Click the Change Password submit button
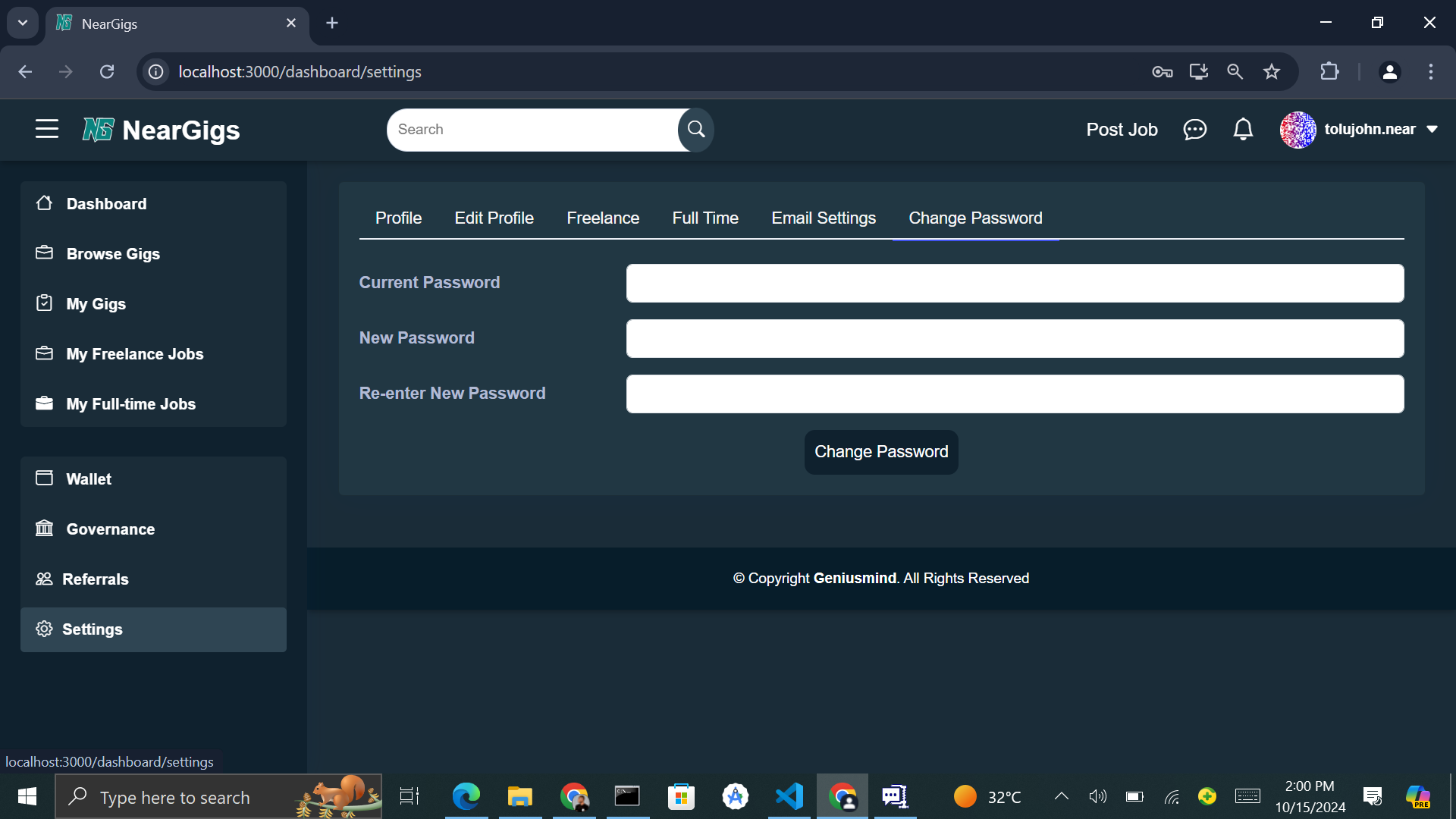 (x=881, y=452)
